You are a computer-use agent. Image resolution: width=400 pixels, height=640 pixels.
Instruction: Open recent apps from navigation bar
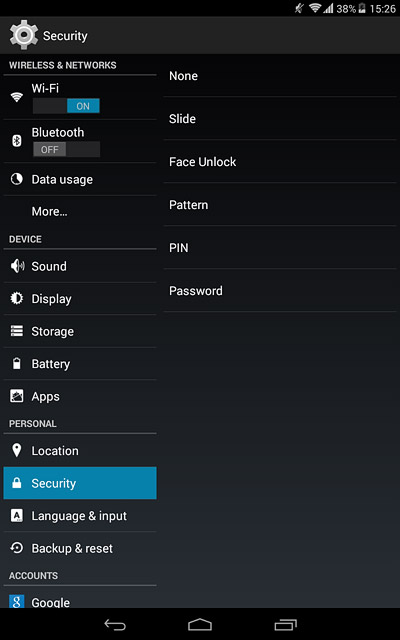click(x=285, y=624)
